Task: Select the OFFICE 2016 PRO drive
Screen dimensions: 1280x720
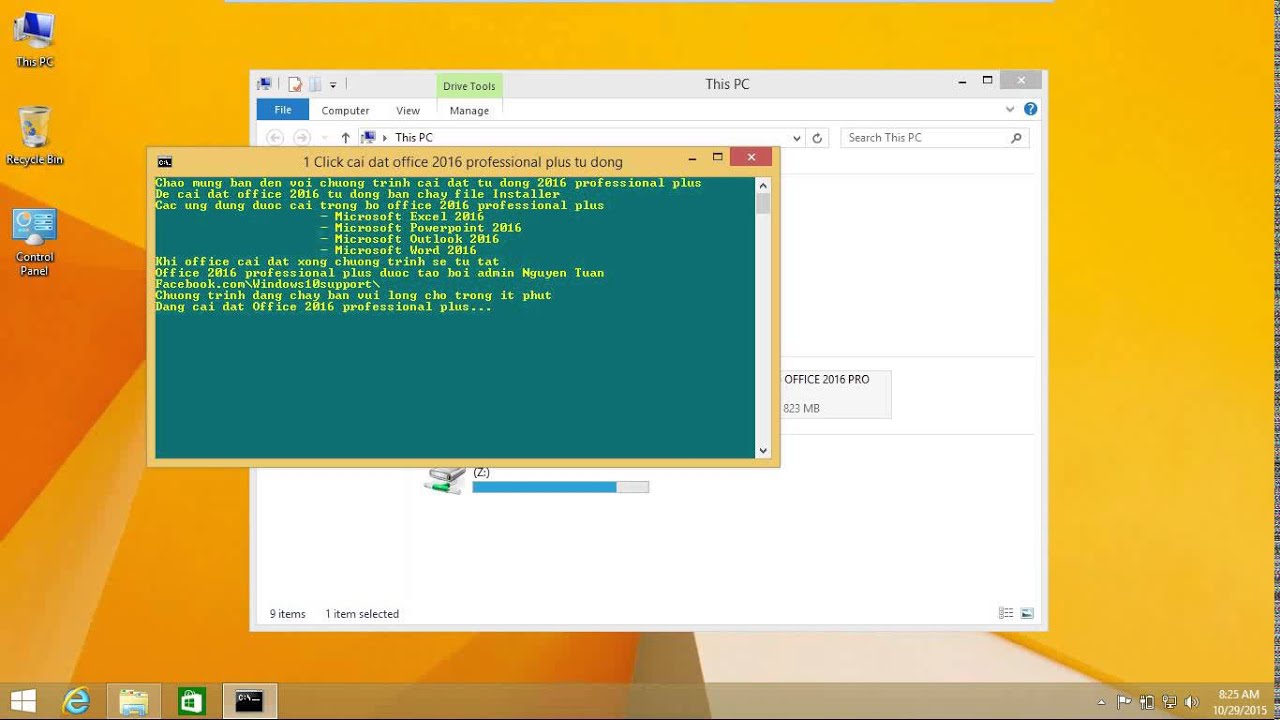Action: [835, 394]
